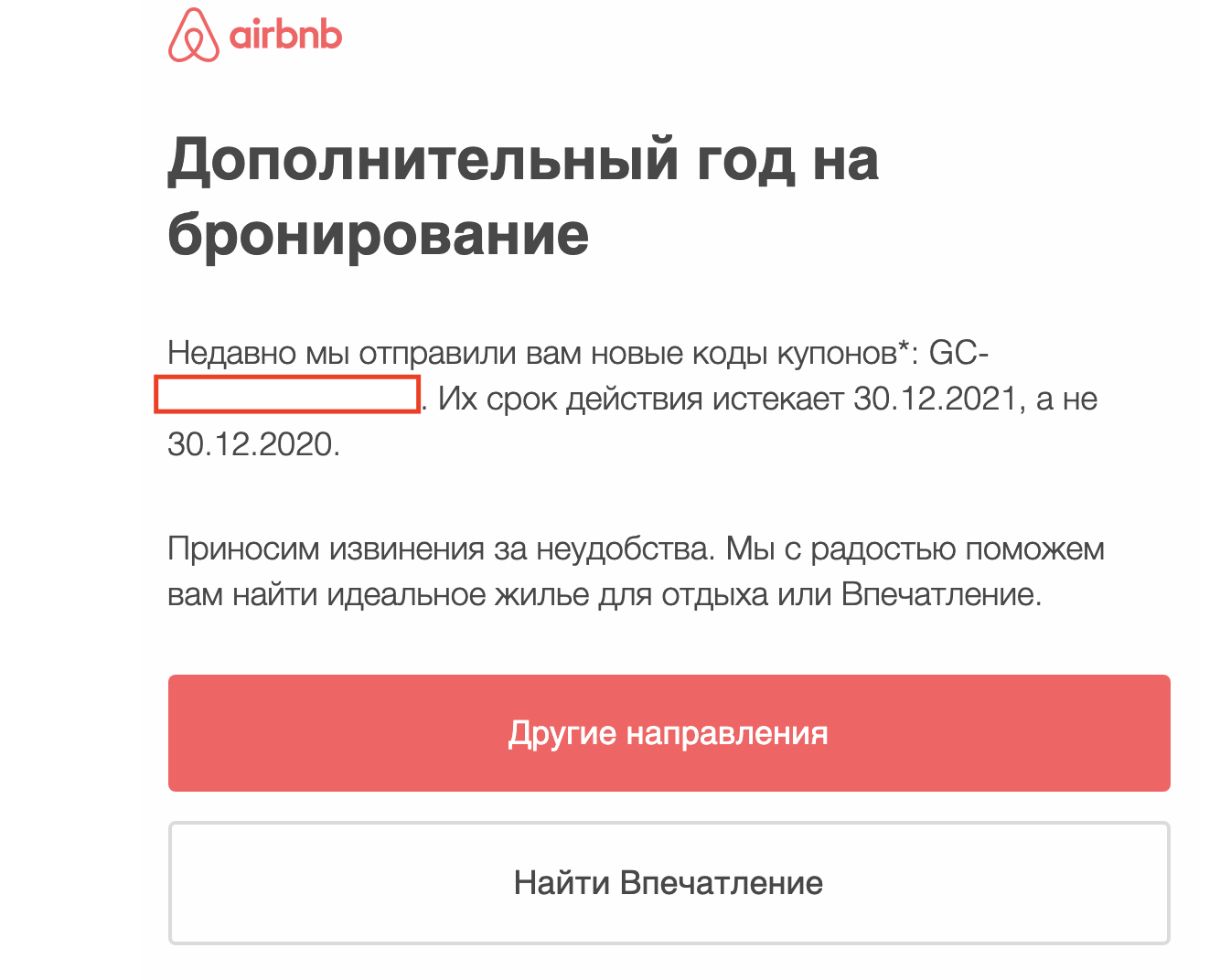The height and width of the screenshot is (980, 1231).
Task: Click the heading word бронирование
Action: click(x=378, y=235)
